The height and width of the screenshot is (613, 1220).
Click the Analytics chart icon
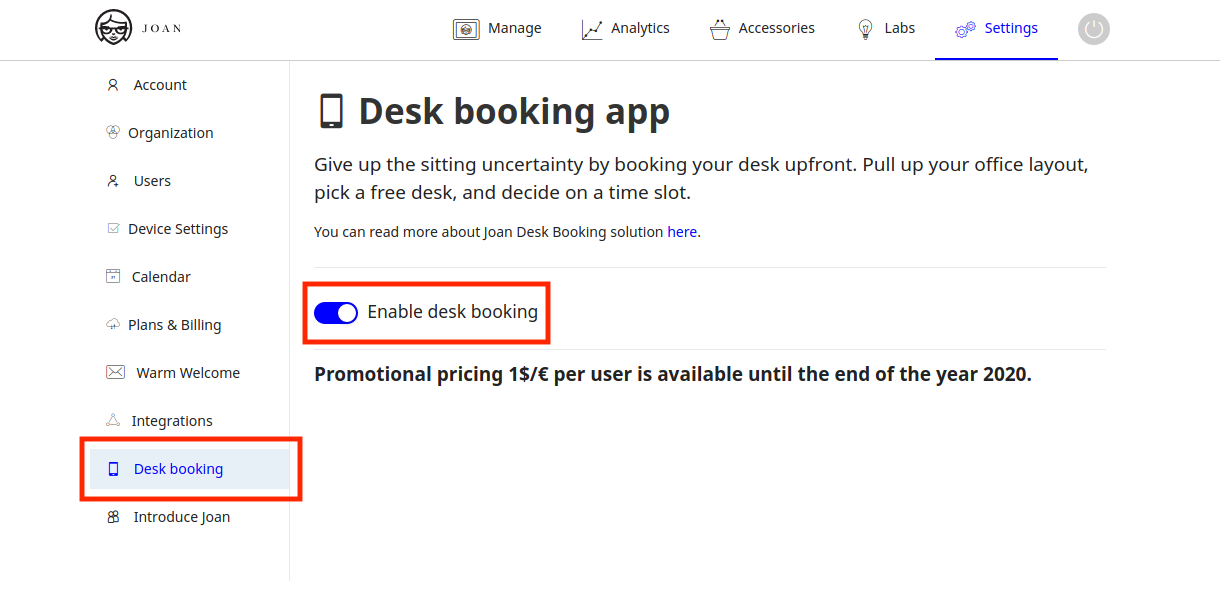point(592,29)
